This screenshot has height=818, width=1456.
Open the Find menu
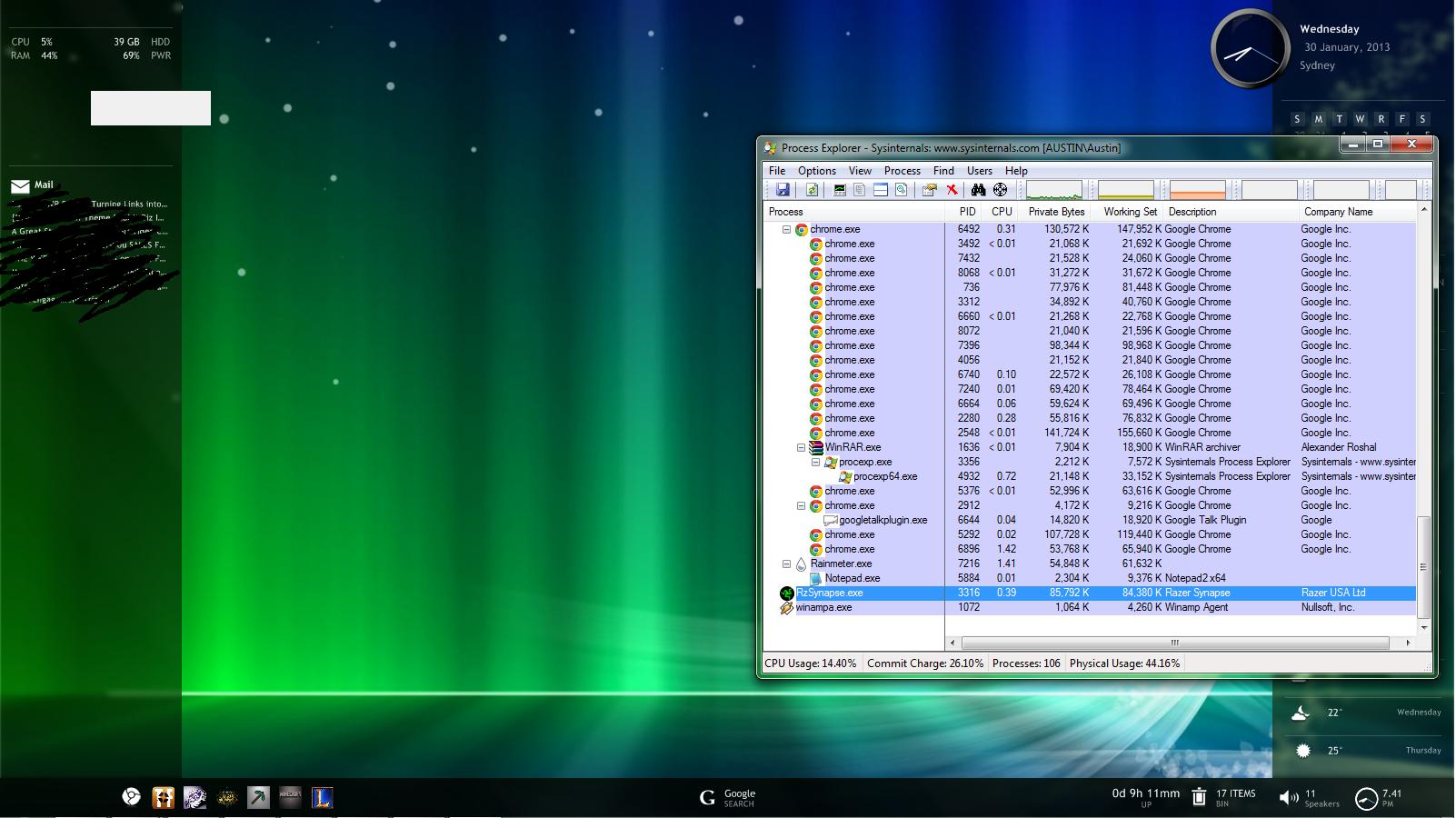click(x=943, y=171)
